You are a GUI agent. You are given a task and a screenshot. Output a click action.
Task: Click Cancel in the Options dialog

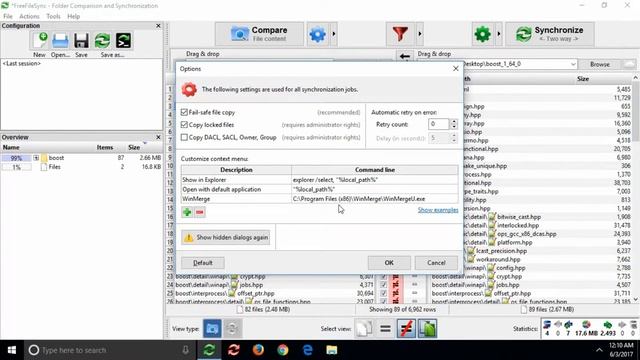click(436, 263)
